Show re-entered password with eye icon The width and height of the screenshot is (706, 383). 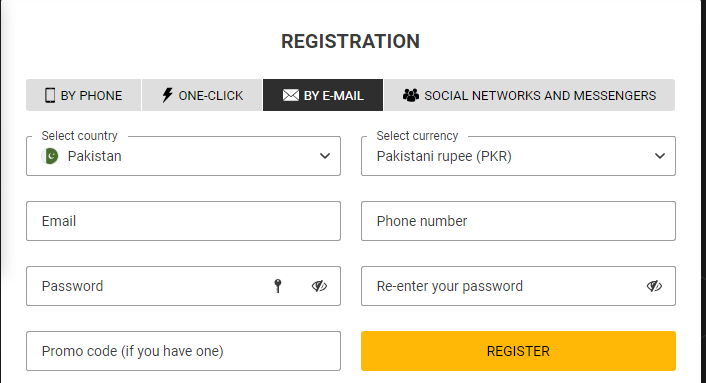(654, 286)
